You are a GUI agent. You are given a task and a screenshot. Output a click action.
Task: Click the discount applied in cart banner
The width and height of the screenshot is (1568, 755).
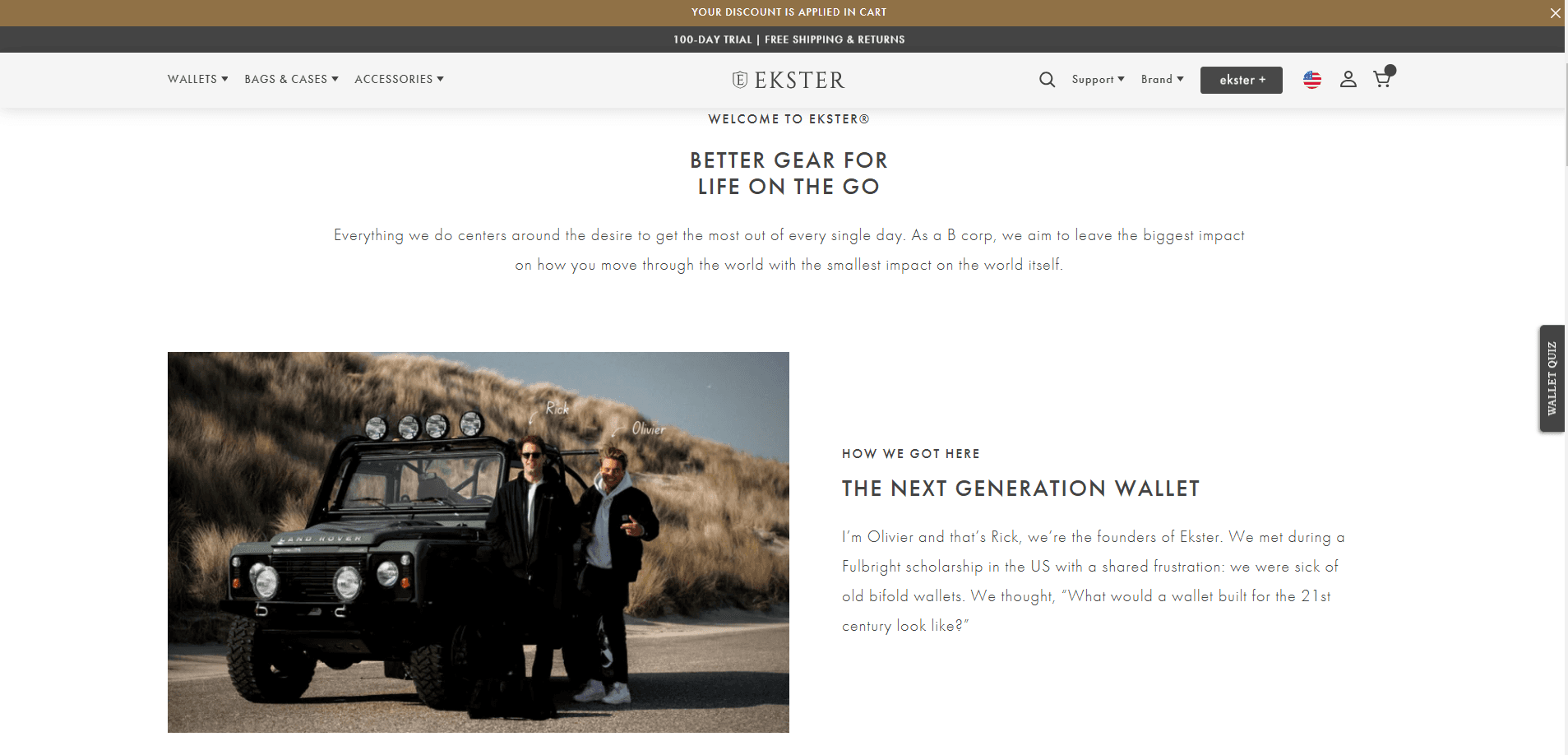pyautogui.click(x=789, y=12)
